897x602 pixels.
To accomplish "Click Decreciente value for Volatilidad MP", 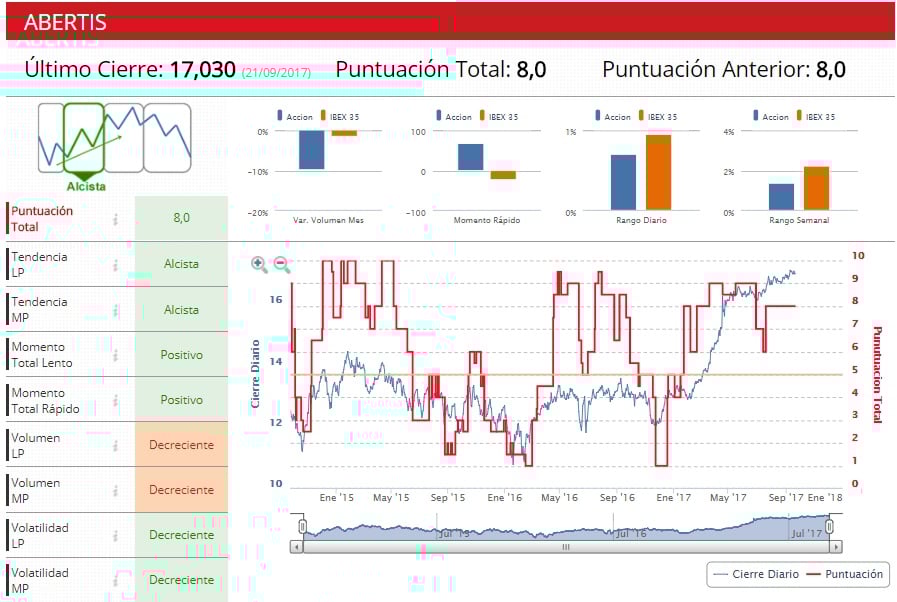I will pyautogui.click(x=181, y=580).
